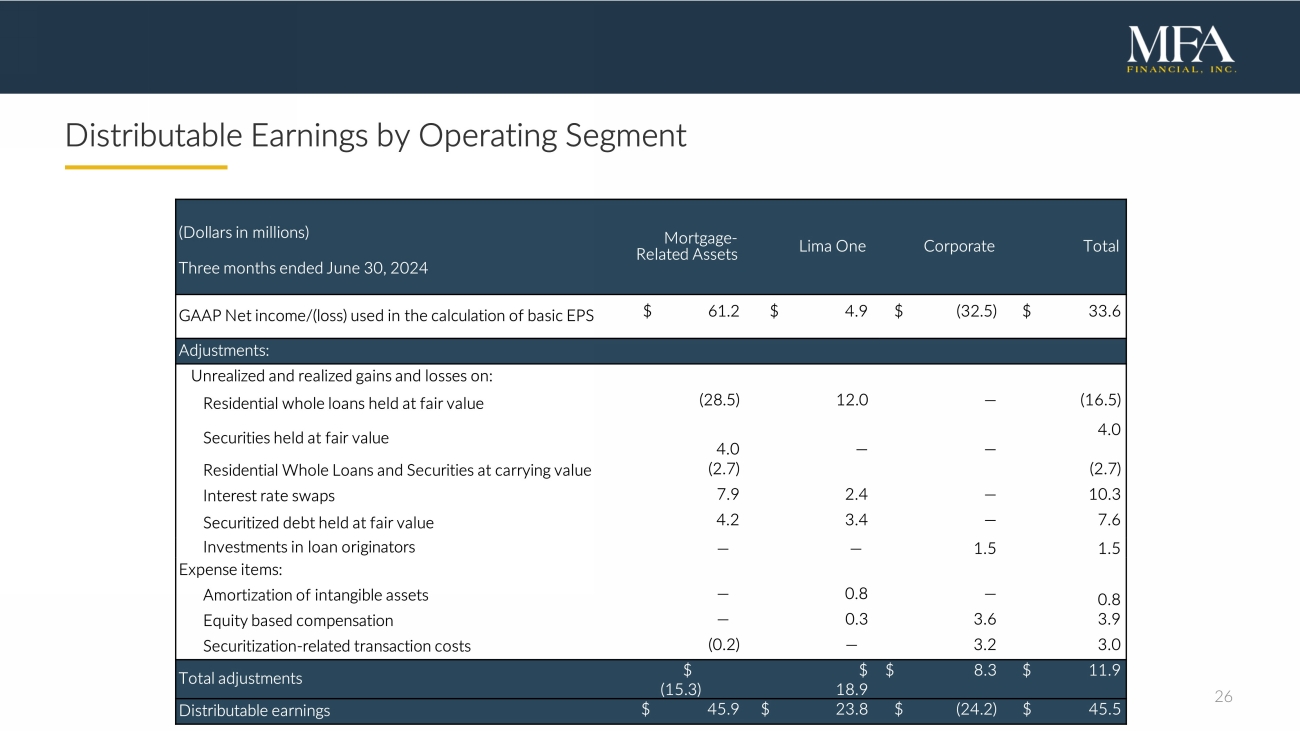Select the Total adjustments row label

point(240,678)
